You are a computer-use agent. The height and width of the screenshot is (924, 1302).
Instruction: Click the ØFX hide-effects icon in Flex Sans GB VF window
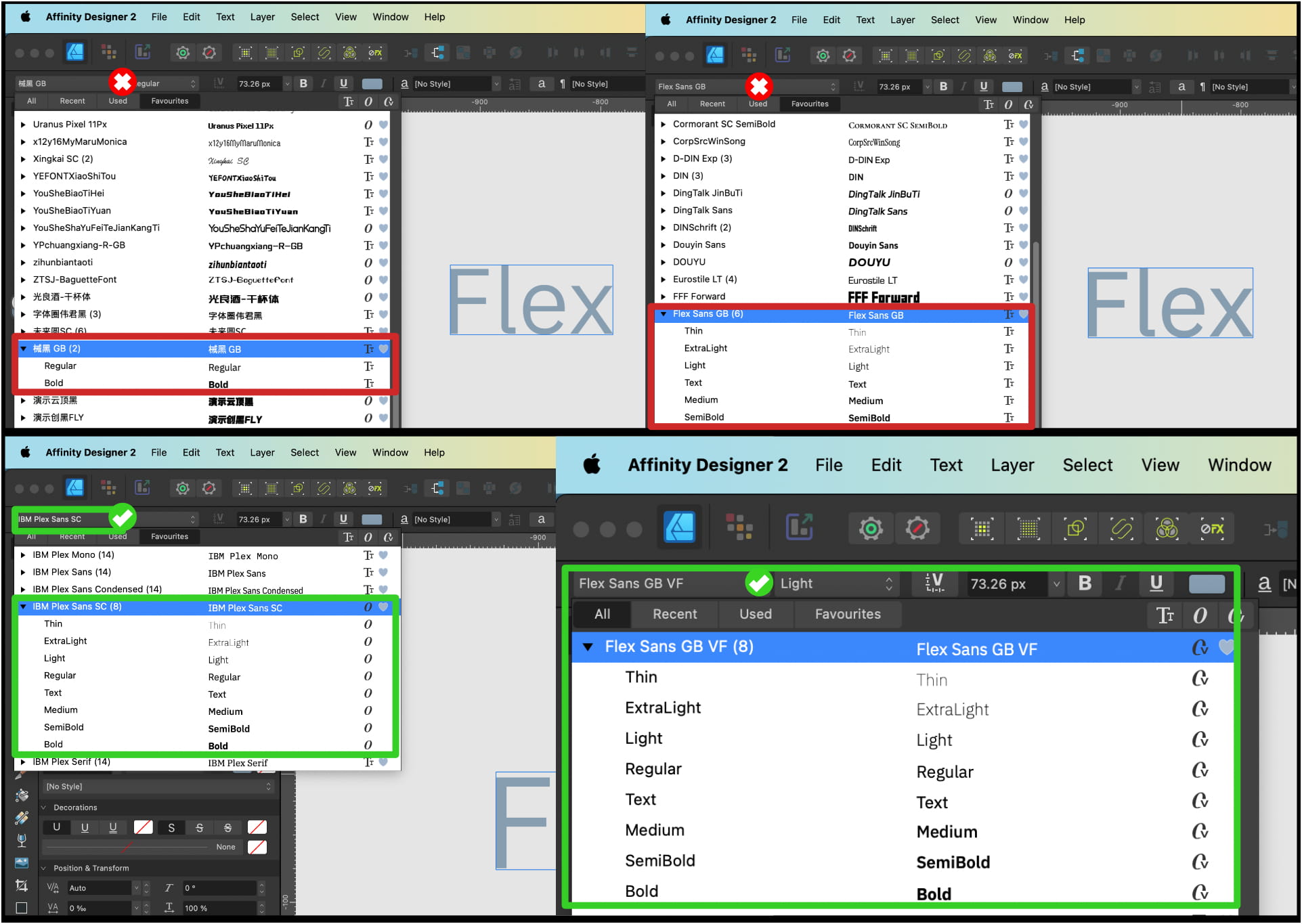1212,528
